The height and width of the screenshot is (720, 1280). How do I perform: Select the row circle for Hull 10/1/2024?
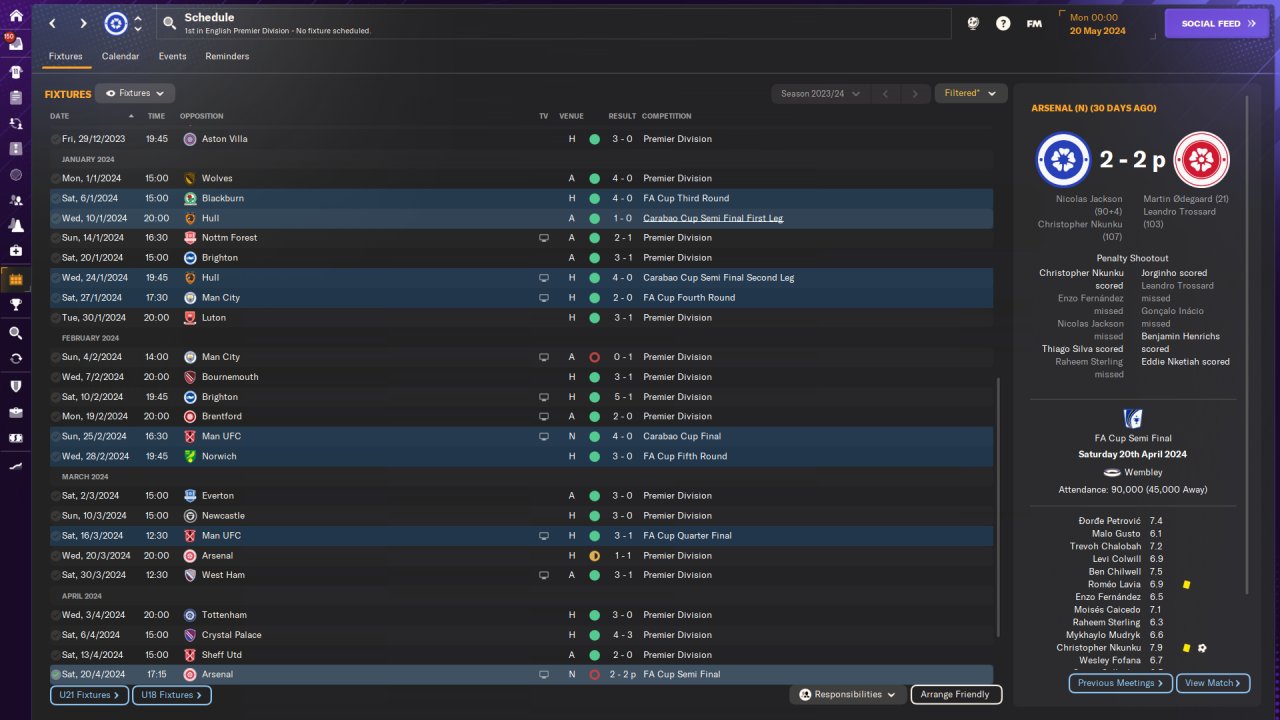click(56, 218)
